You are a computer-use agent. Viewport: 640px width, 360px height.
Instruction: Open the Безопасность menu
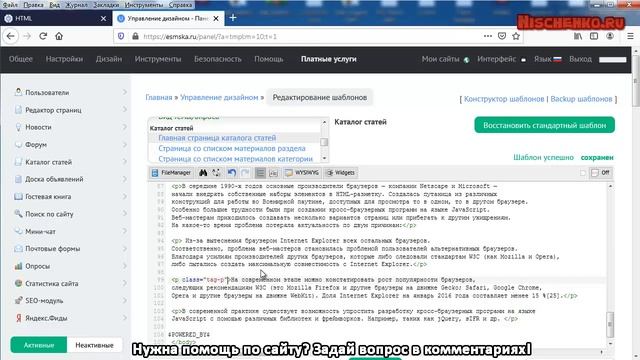(x=218, y=59)
